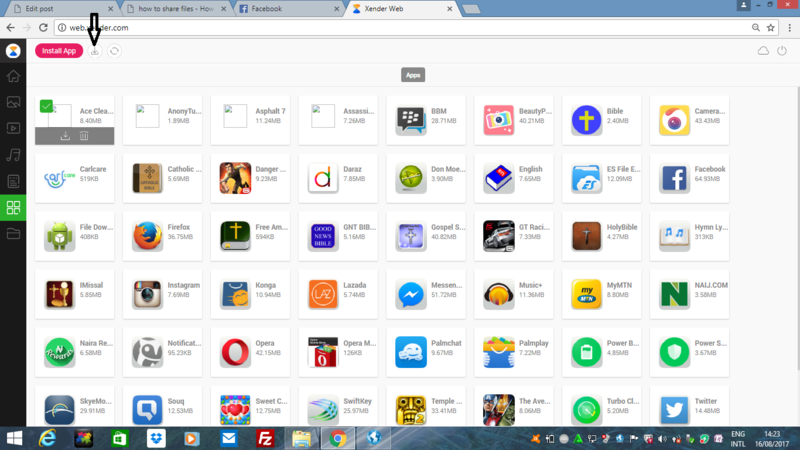Image resolution: width=800 pixels, height=450 pixels.
Task: Click the Install App button
Action: click(59, 51)
